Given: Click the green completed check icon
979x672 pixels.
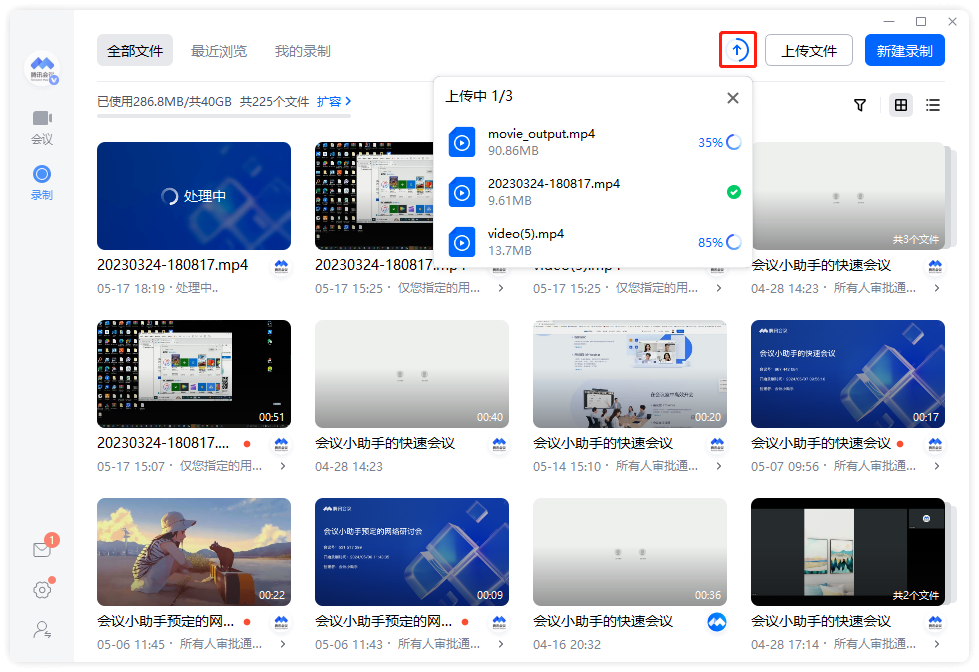Looking at the screenshot, I should tap(734, 192).
